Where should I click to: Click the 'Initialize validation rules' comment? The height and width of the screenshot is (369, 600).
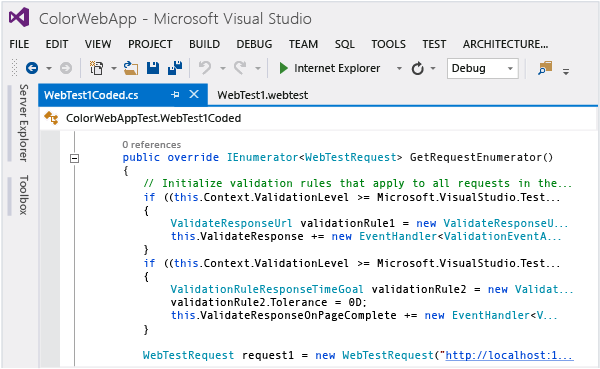tap(357, 183)
